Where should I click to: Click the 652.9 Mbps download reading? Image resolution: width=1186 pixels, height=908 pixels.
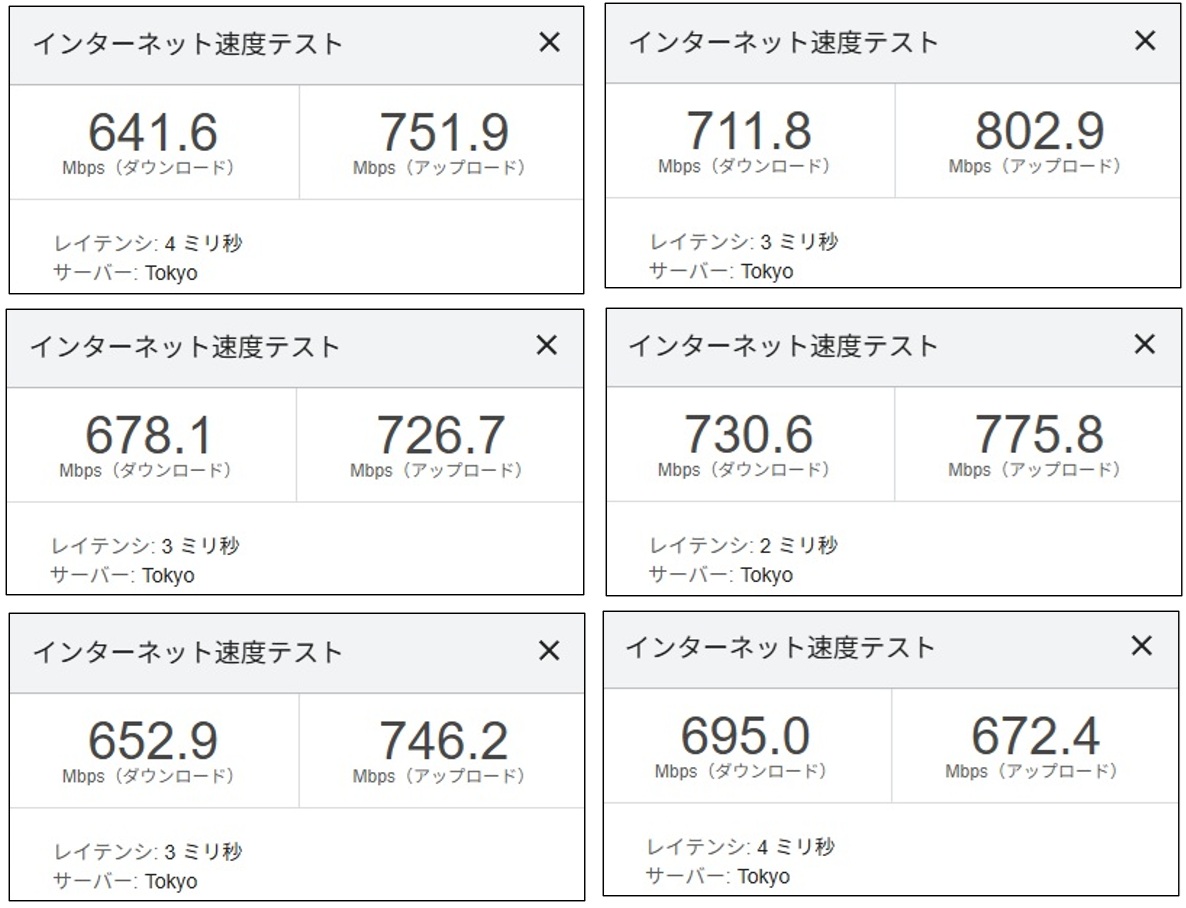[x=152, y=742]
